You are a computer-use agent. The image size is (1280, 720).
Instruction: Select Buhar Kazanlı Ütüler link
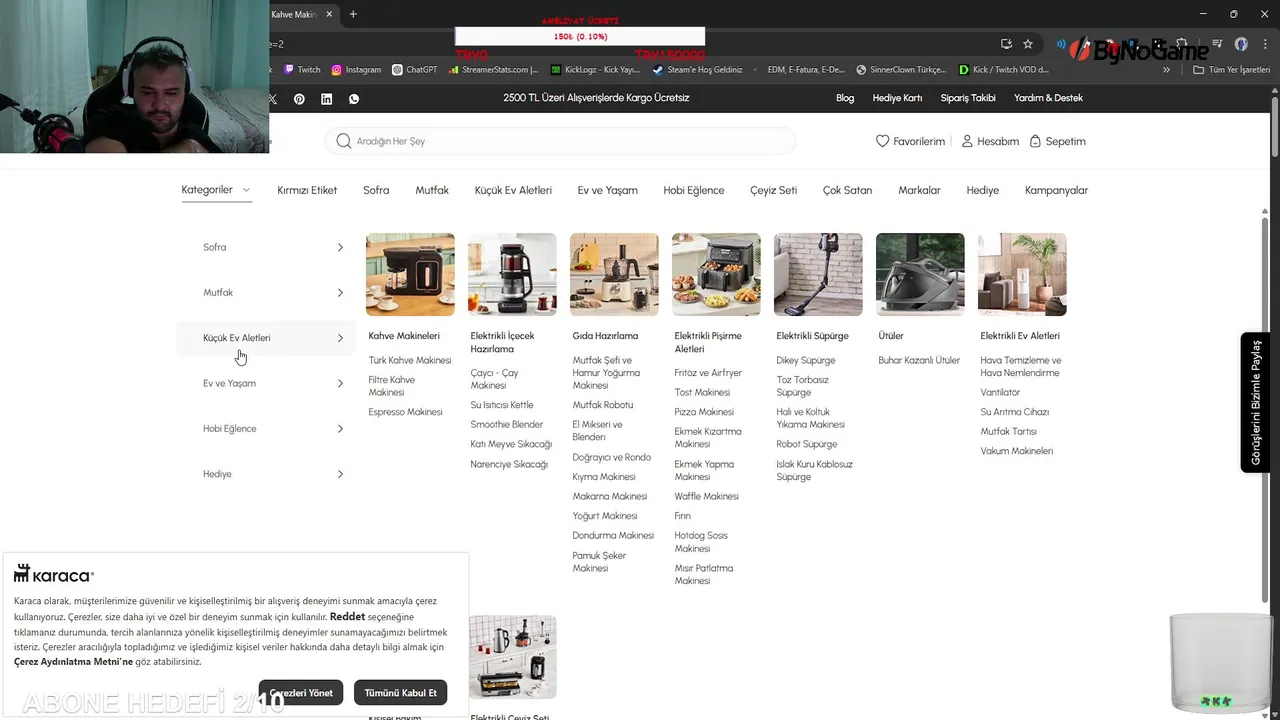tap(919, 360)
